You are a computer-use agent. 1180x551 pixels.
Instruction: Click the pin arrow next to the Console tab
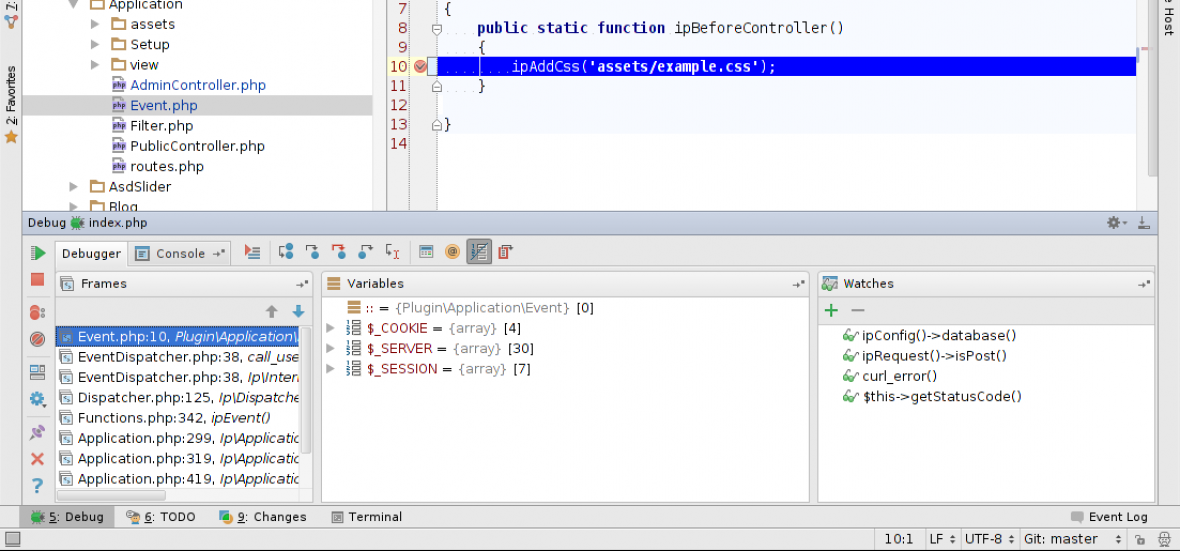point(219,254)
